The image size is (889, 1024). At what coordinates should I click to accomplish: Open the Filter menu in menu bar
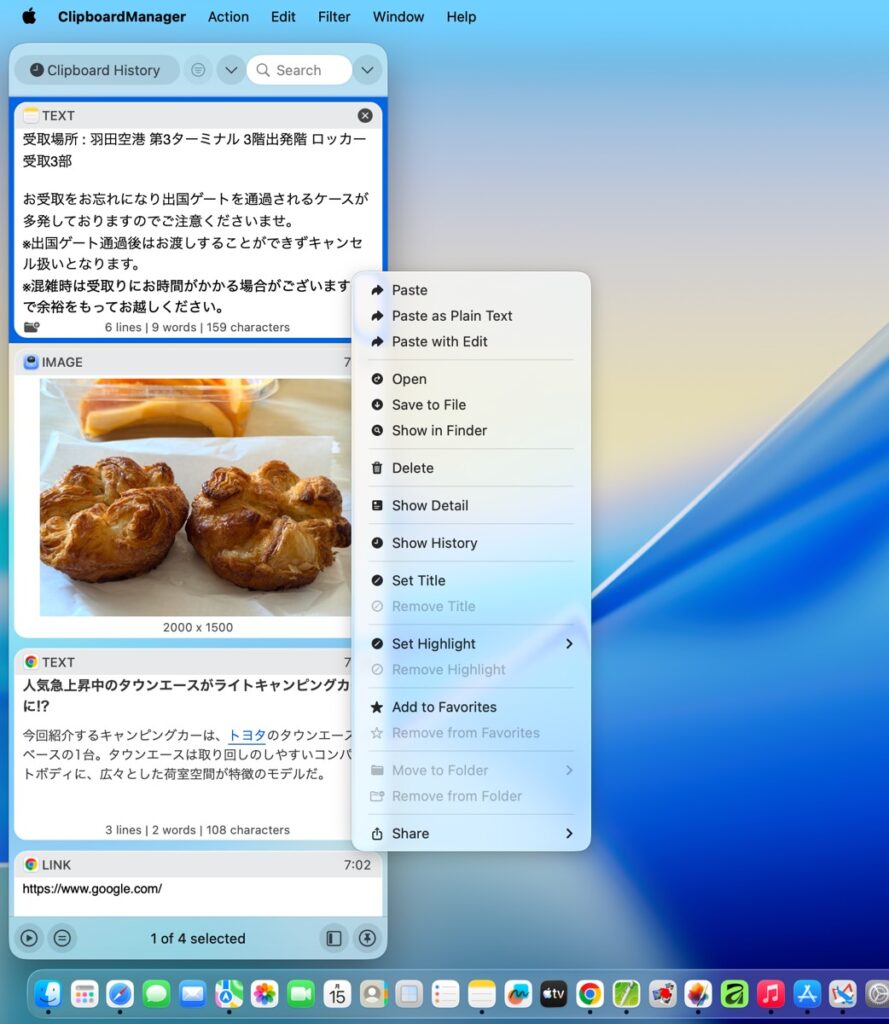click(x=334, y=17)
